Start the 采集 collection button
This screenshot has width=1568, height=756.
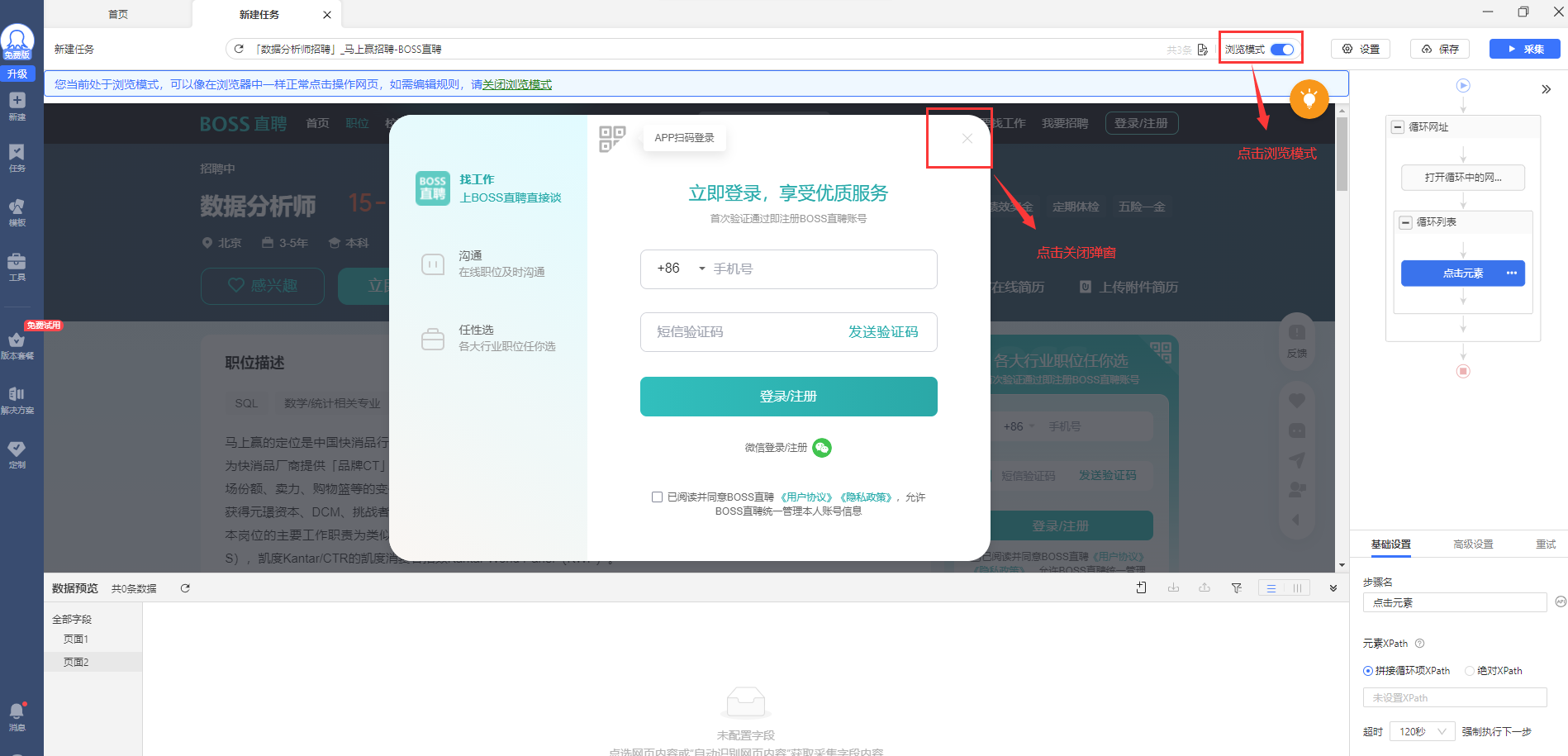pos(1525,49)
